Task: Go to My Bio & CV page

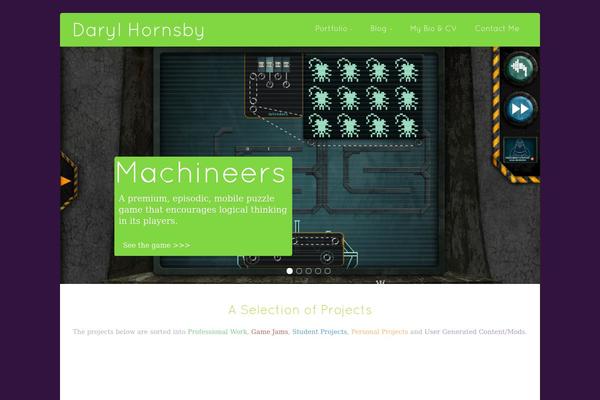Action: click(433, 28)
